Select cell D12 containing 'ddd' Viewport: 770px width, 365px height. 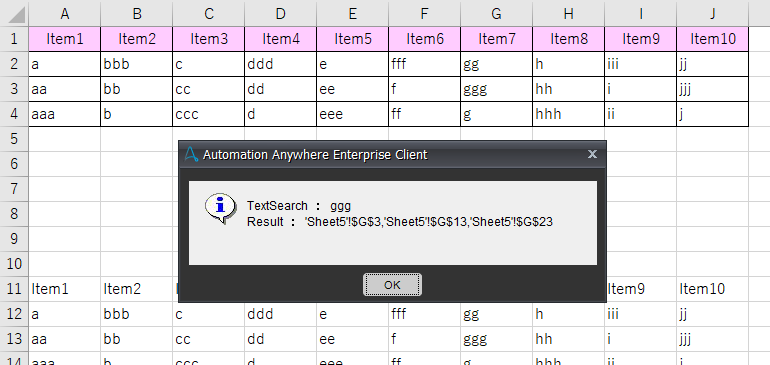[280, 314]
